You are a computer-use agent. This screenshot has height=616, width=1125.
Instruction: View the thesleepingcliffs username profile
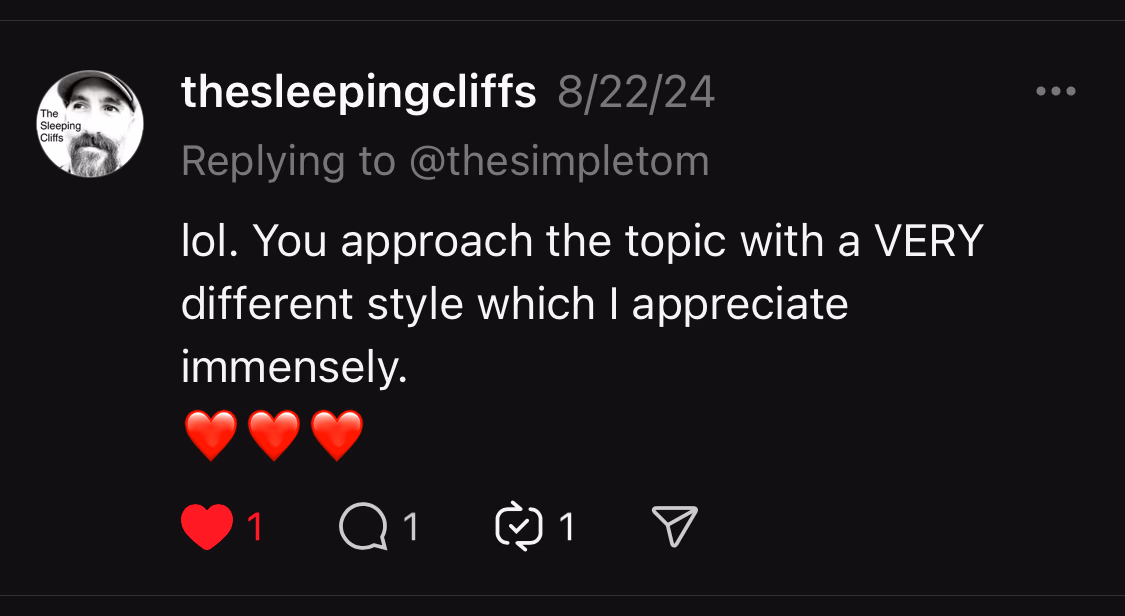pos(358,91)
